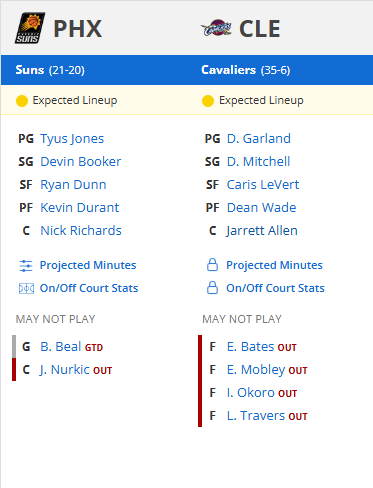This screenshot has width=373, height=488.
Task: Click the Suns Projected Minutes sliders icon
Action: [26, 266]
